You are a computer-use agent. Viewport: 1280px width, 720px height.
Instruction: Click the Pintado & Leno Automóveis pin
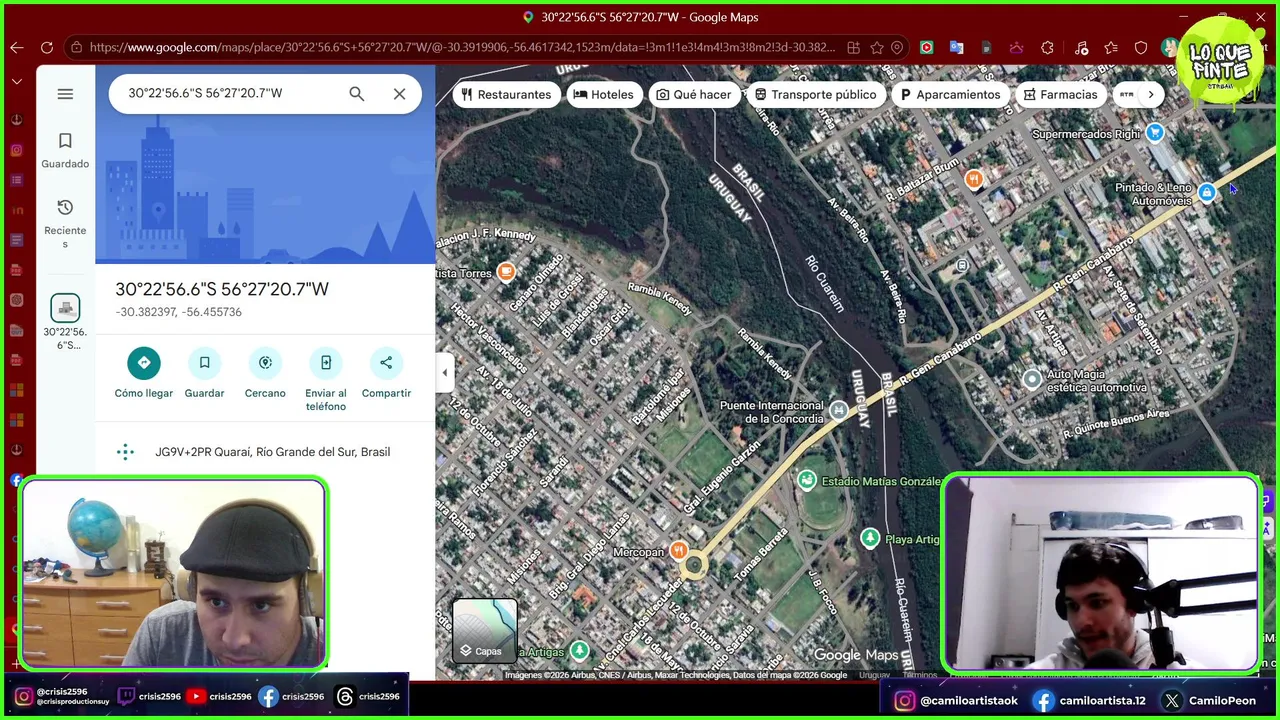pyautogui.click(x=1207, y=192)
